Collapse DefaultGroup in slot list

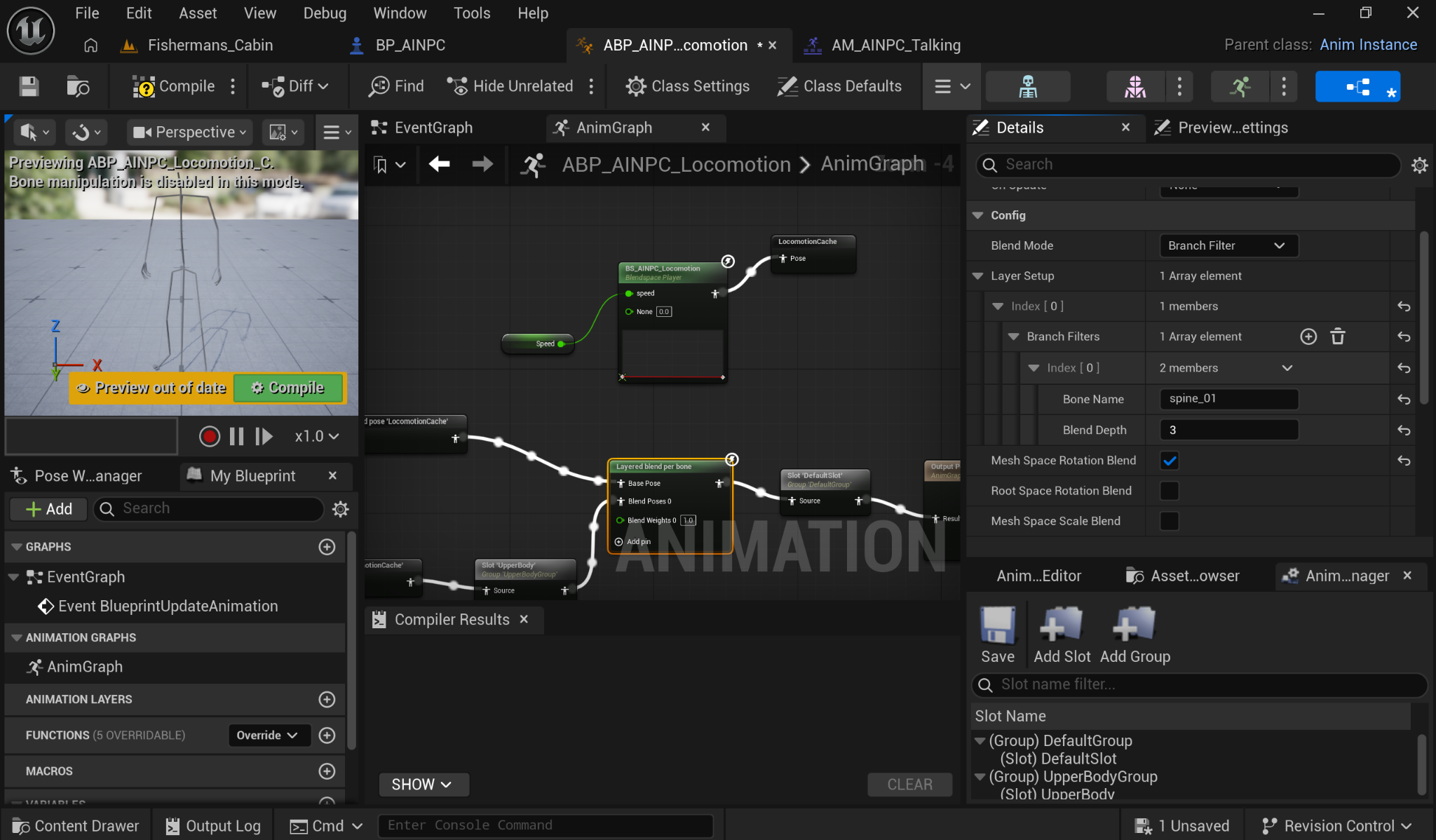click(x=980, y=740)
